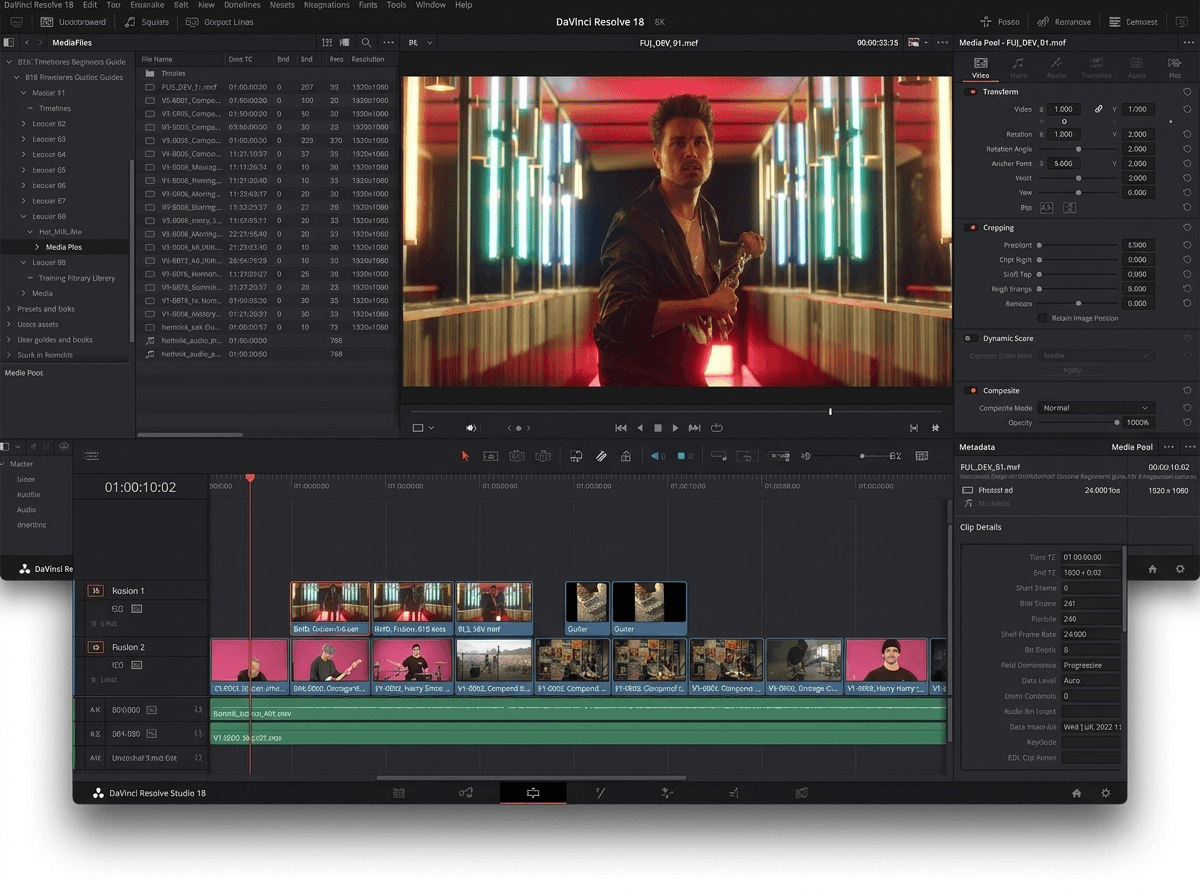
Task: Click the Cemoest button in the top-right toolbar
Action: point(1134,22)
